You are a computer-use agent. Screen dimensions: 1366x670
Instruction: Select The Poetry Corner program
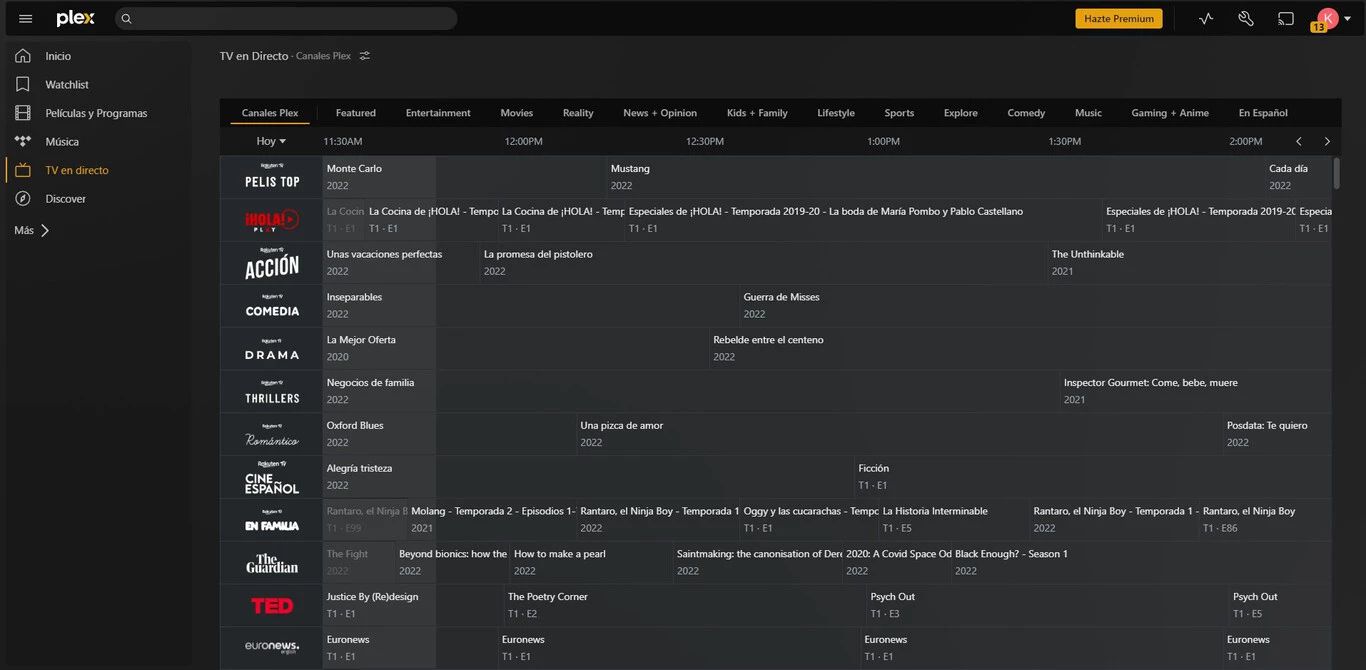[686, 606]
